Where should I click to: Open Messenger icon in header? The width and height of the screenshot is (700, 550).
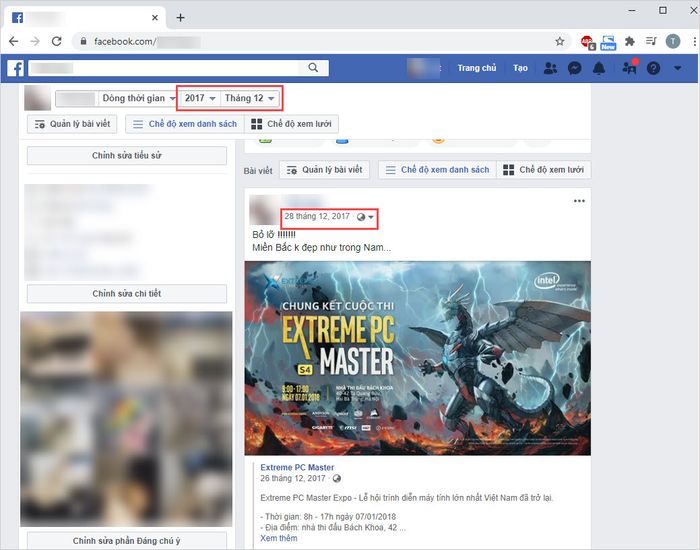pyautogui.click(x=575, y=68)
